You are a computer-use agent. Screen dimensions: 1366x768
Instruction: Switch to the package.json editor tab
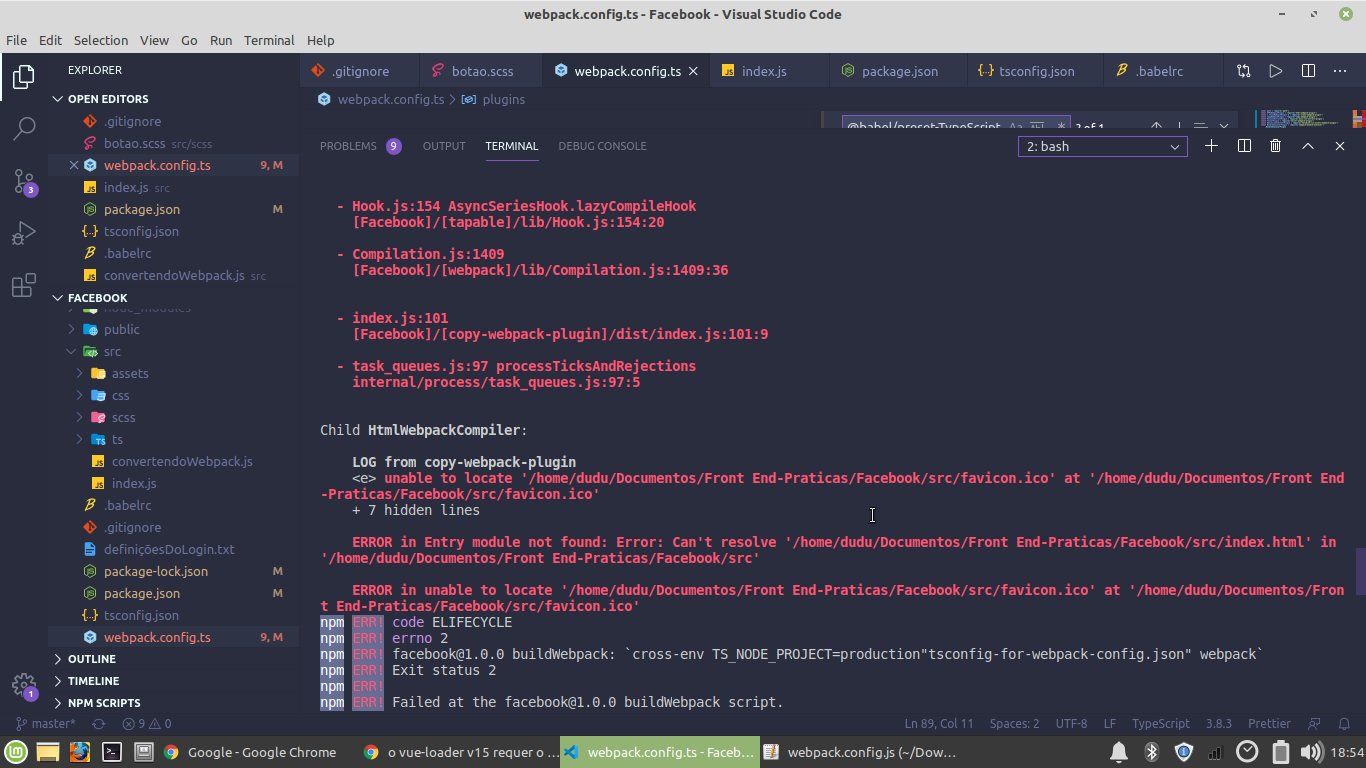coord(898,71)
